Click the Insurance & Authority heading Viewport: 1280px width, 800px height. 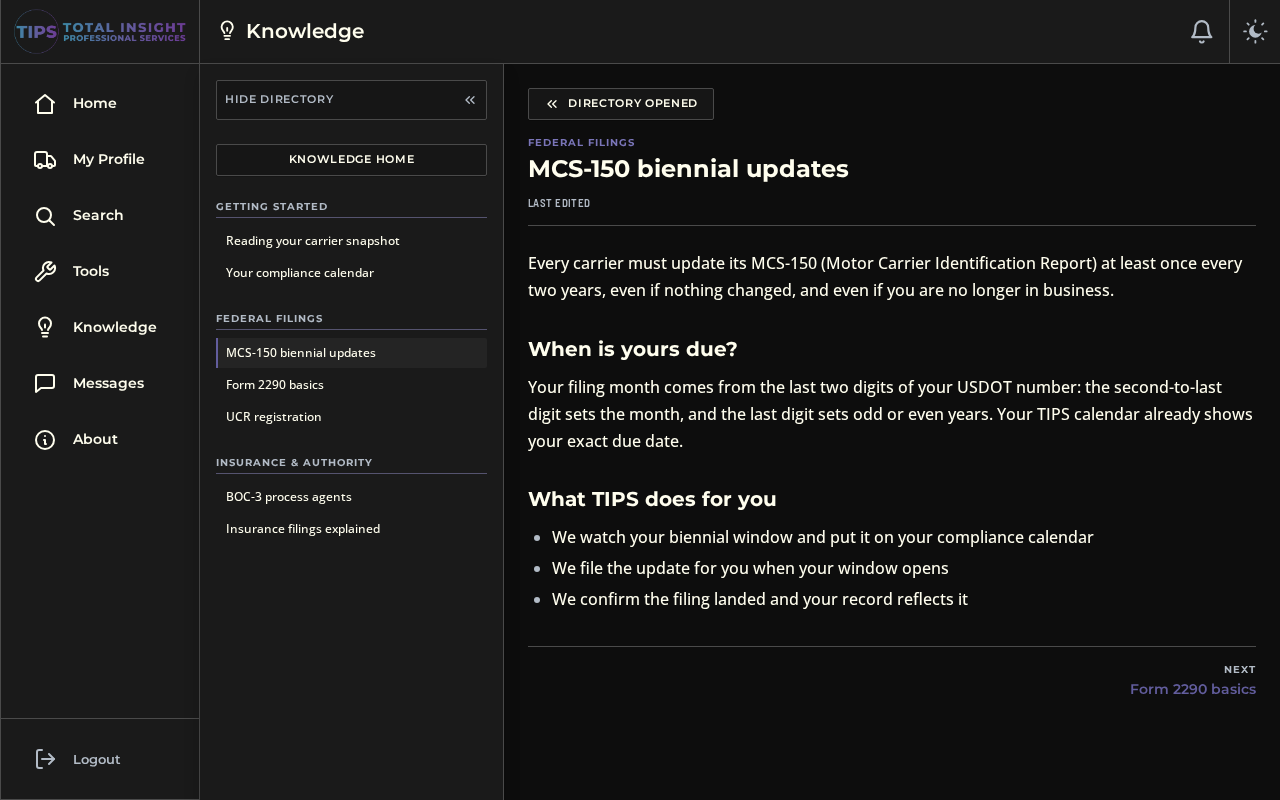point(294,463)
